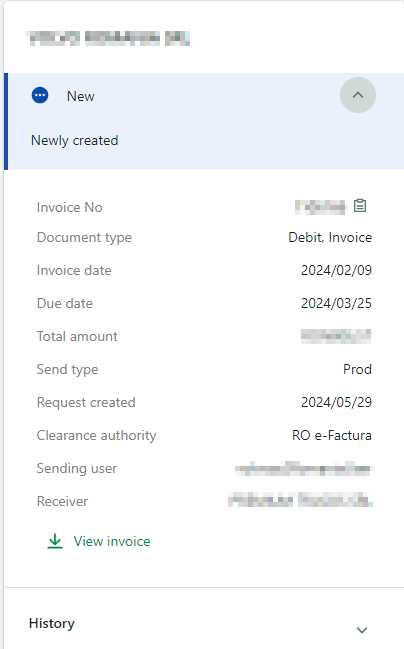Select the New status label
This screenshot has height=649, width=404.
coord(81,96)
